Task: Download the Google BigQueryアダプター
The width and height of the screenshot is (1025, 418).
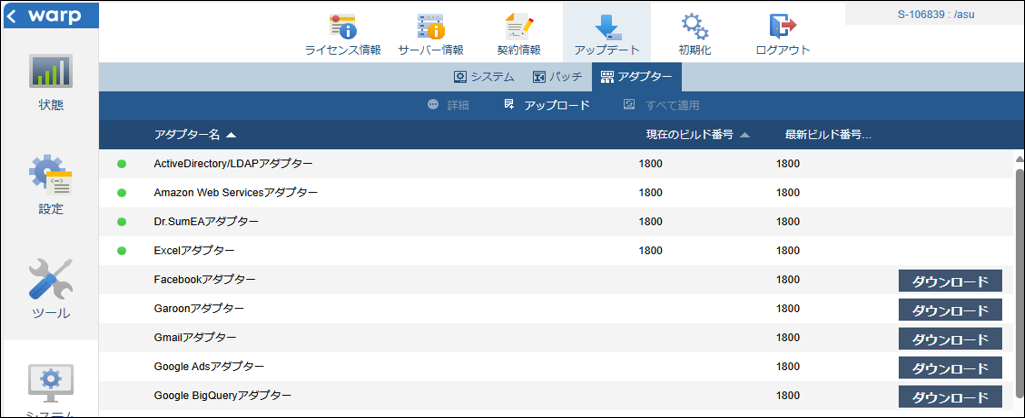Action: pyautogui.click(x=950, y=397)
